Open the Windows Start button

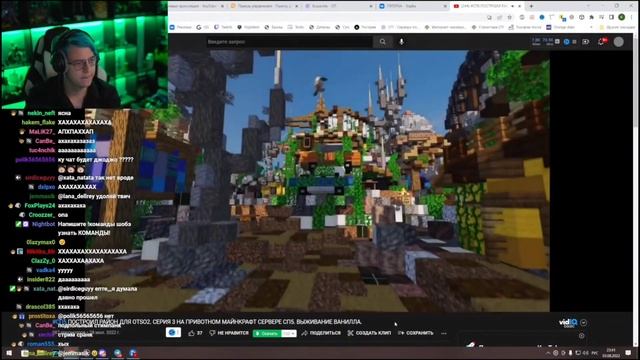9,353
